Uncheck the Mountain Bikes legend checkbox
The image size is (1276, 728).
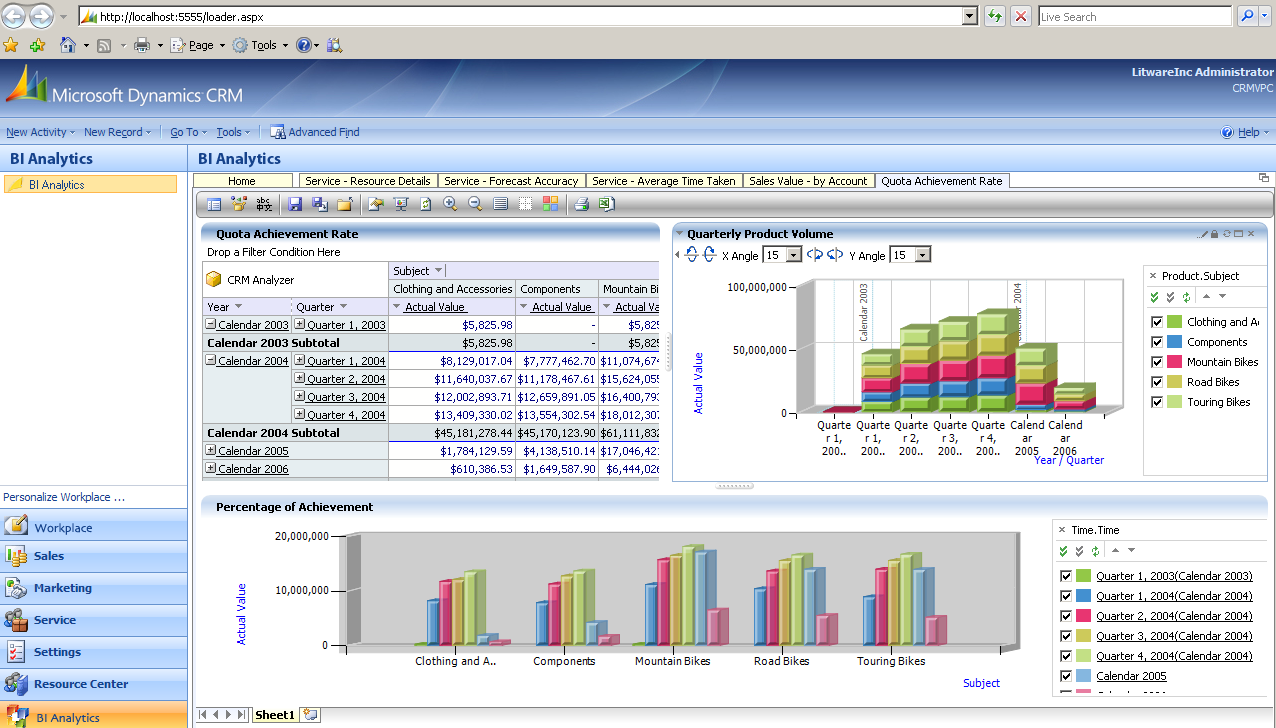(1157, 362)
